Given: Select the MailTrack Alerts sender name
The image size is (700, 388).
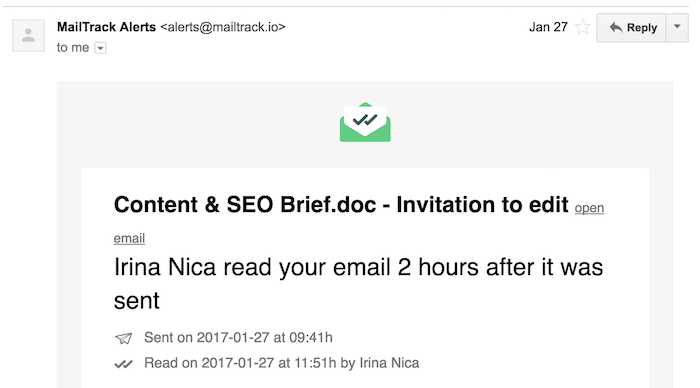Looking at the screenshot, I should pyautogui.click(x=106, y=27).
